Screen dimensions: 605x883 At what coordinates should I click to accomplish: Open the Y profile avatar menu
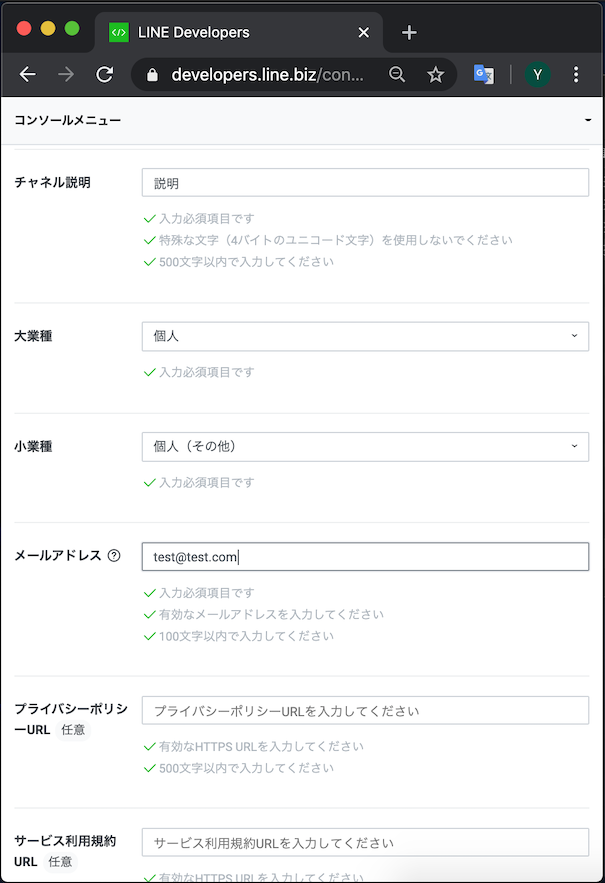537,74
